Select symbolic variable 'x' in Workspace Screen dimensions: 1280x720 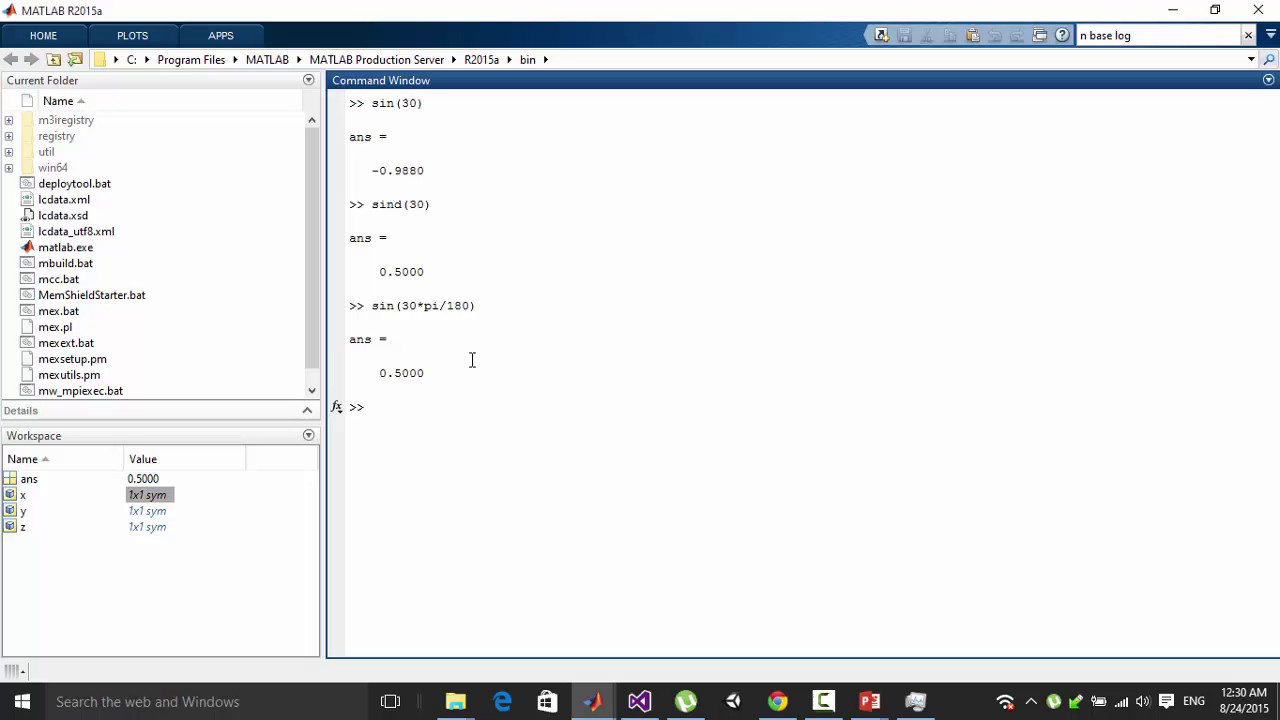tap(23, 495)
